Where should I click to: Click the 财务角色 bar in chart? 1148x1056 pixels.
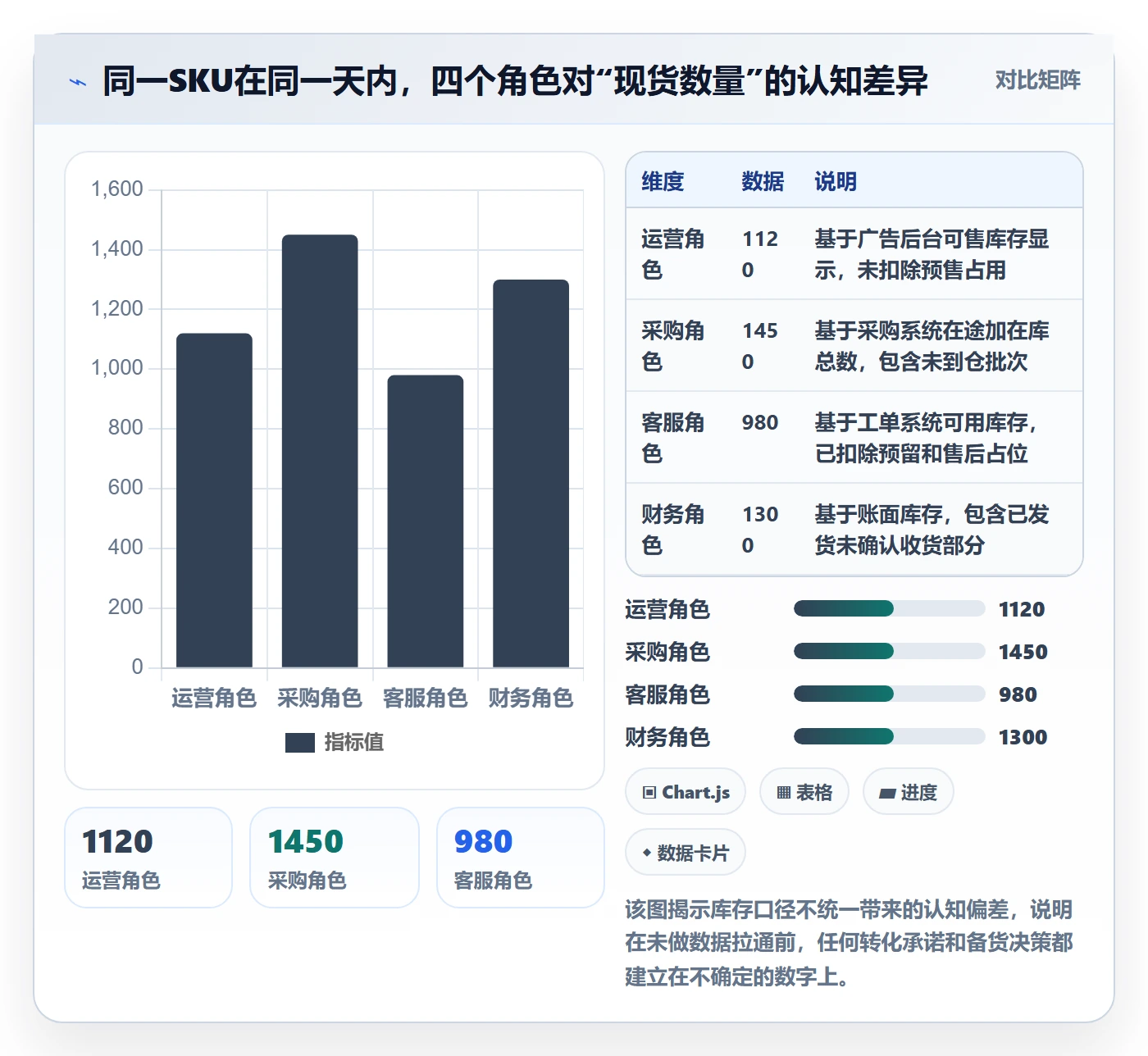531,473
